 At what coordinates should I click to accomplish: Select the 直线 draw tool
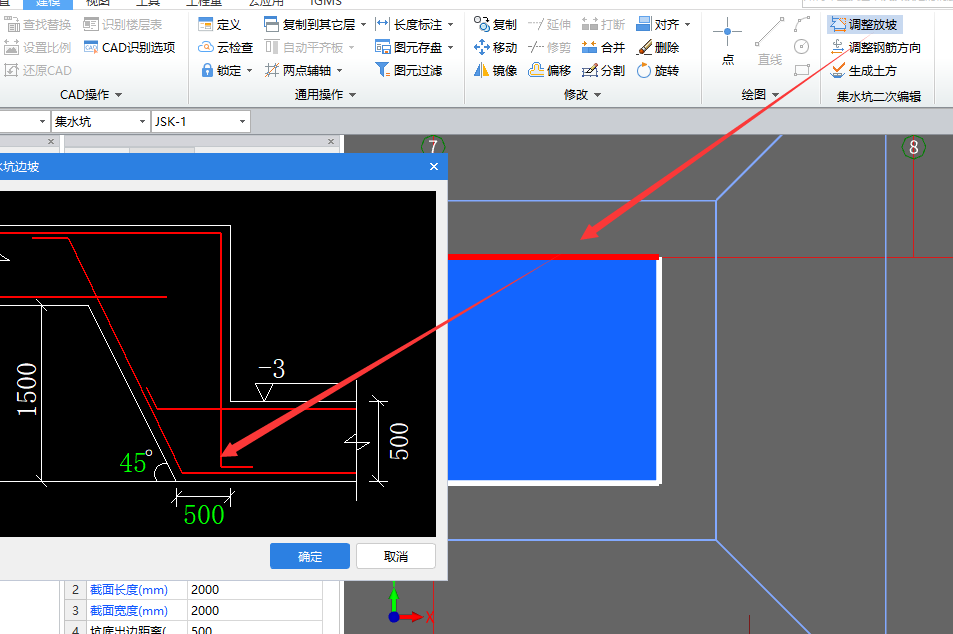[x=769, y=41]
